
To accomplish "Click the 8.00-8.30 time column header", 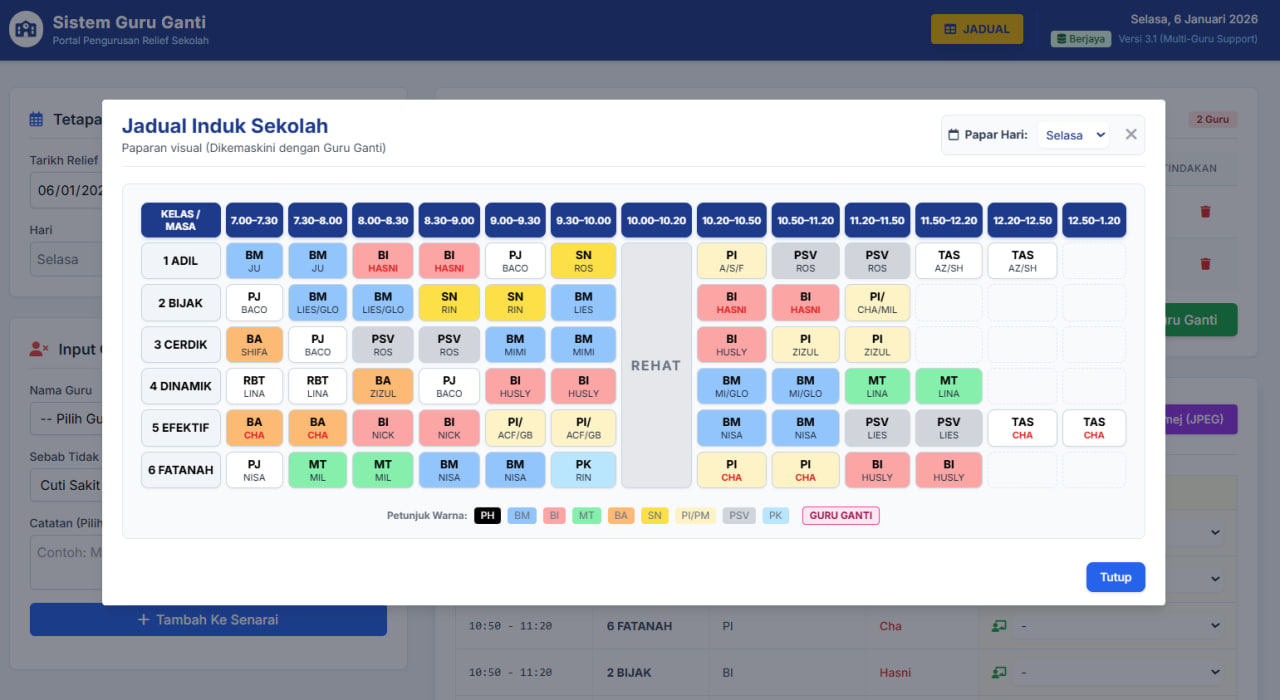I will pyautogui.click(x=383, y=220).
